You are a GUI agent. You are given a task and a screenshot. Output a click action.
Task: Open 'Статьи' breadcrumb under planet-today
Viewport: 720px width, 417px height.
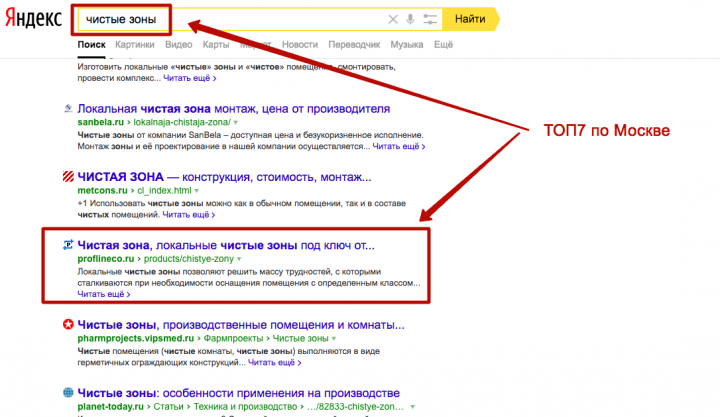point(168,407)
